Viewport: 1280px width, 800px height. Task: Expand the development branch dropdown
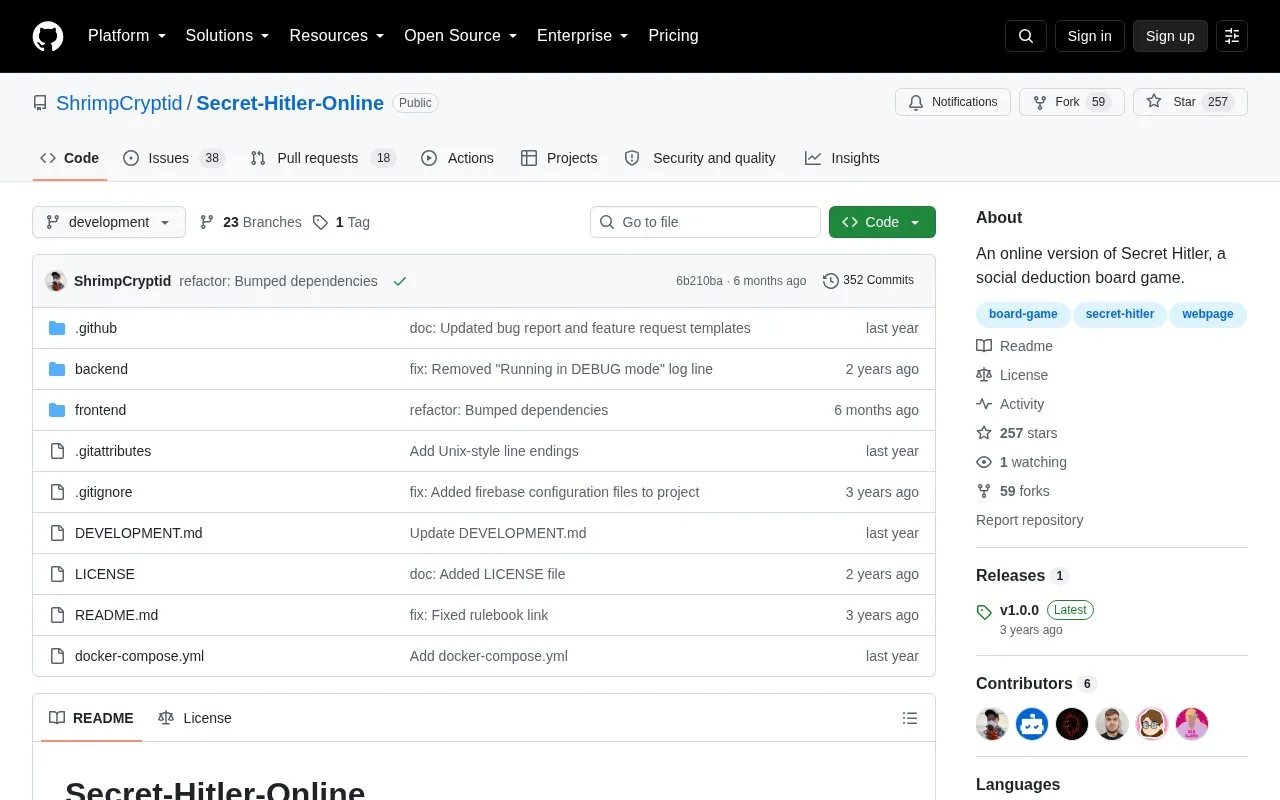pyautogui.click(x=109, y=222)
